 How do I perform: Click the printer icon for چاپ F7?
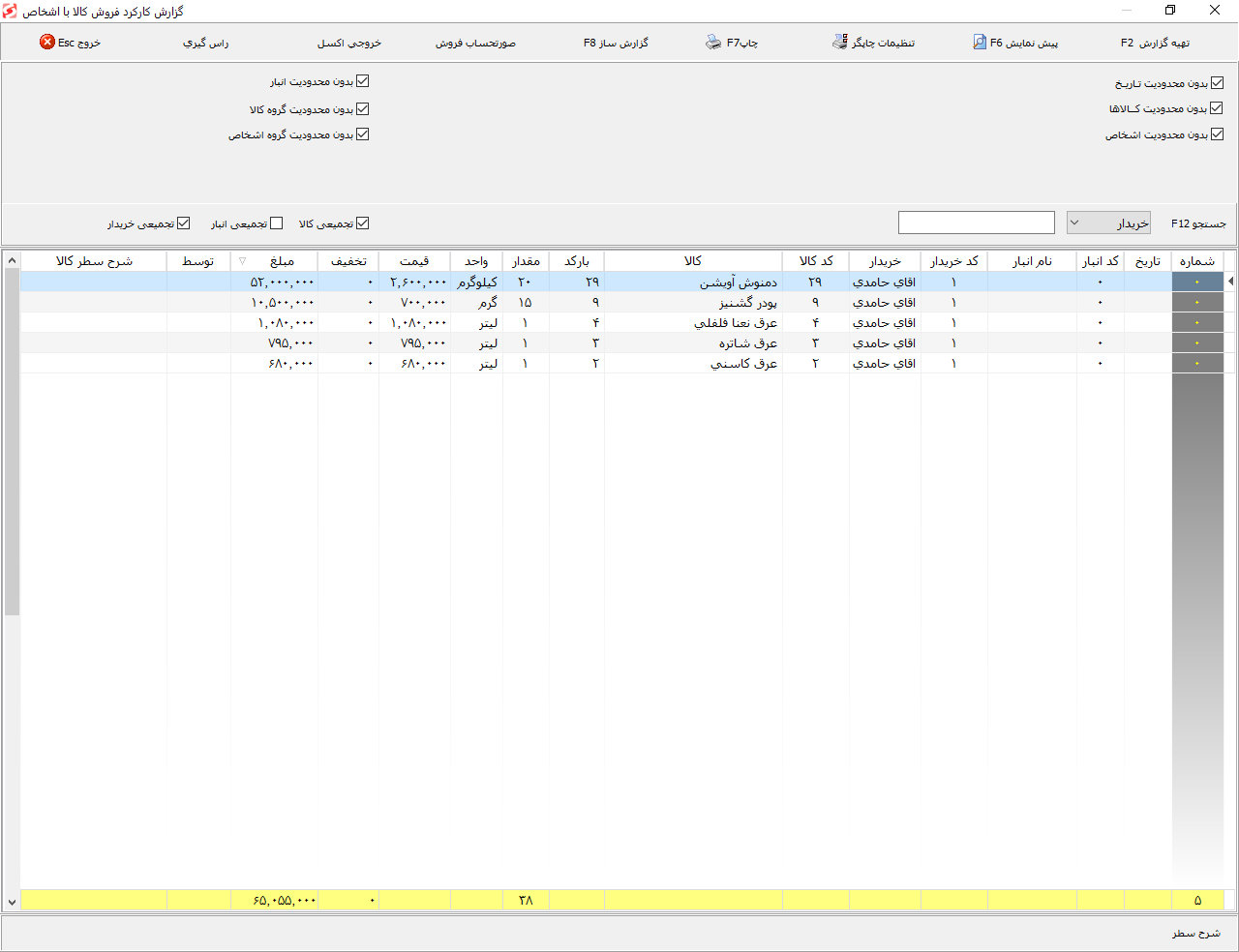713,43
